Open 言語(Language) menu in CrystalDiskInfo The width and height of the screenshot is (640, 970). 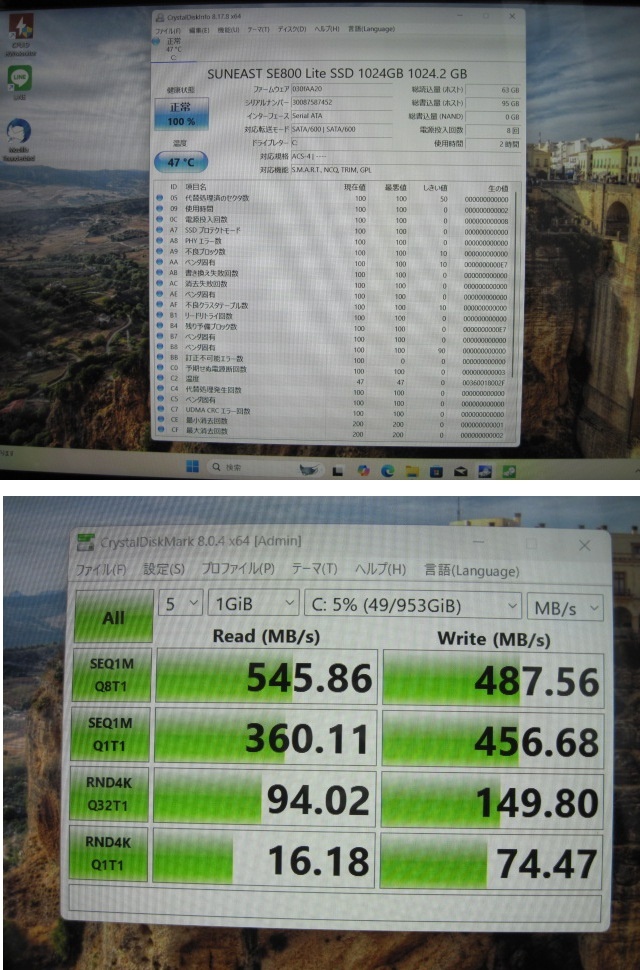click(x=371, y=28)
